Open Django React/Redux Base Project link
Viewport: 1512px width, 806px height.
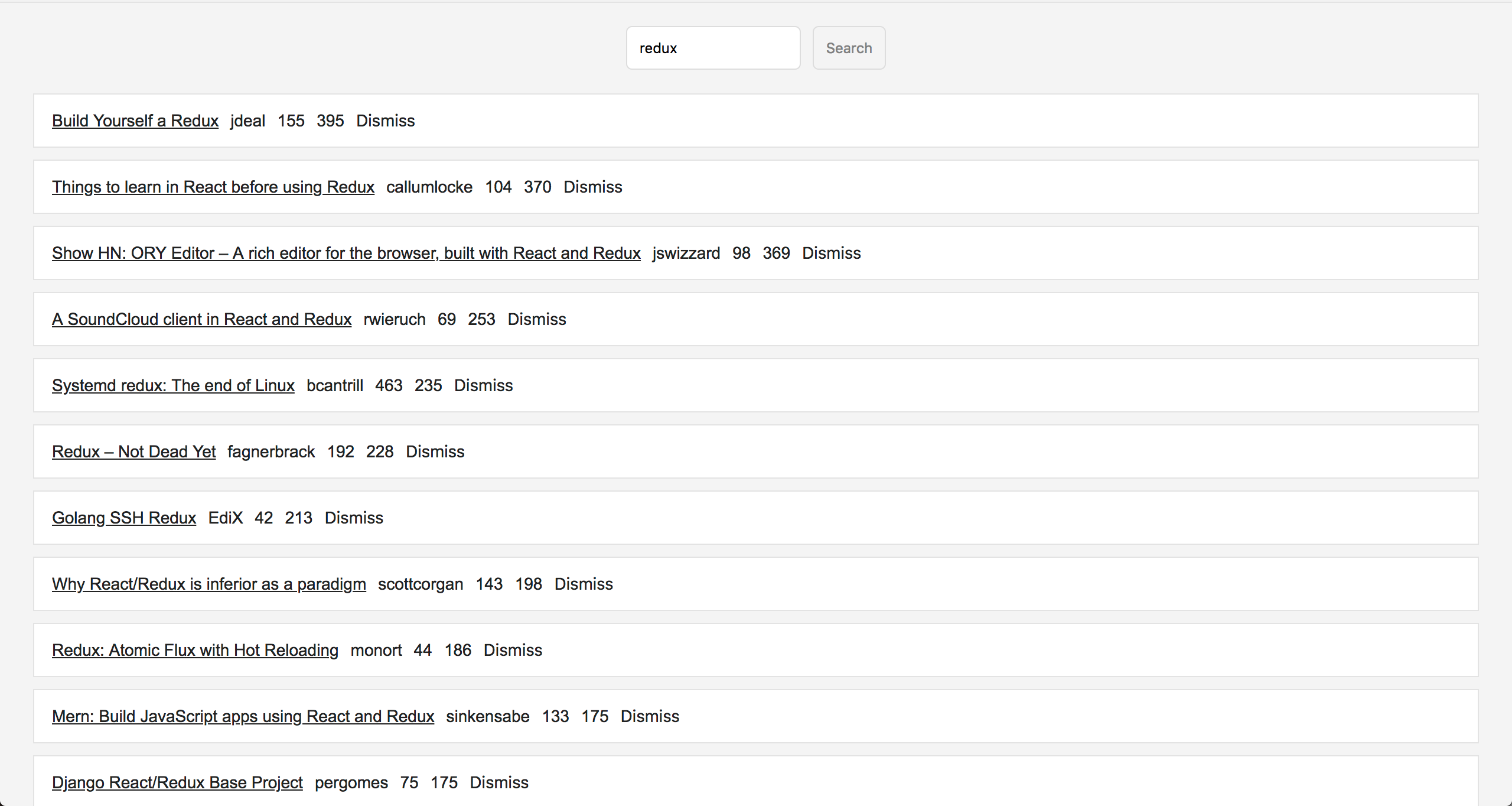pyautogui.click(x=177, y=782)
